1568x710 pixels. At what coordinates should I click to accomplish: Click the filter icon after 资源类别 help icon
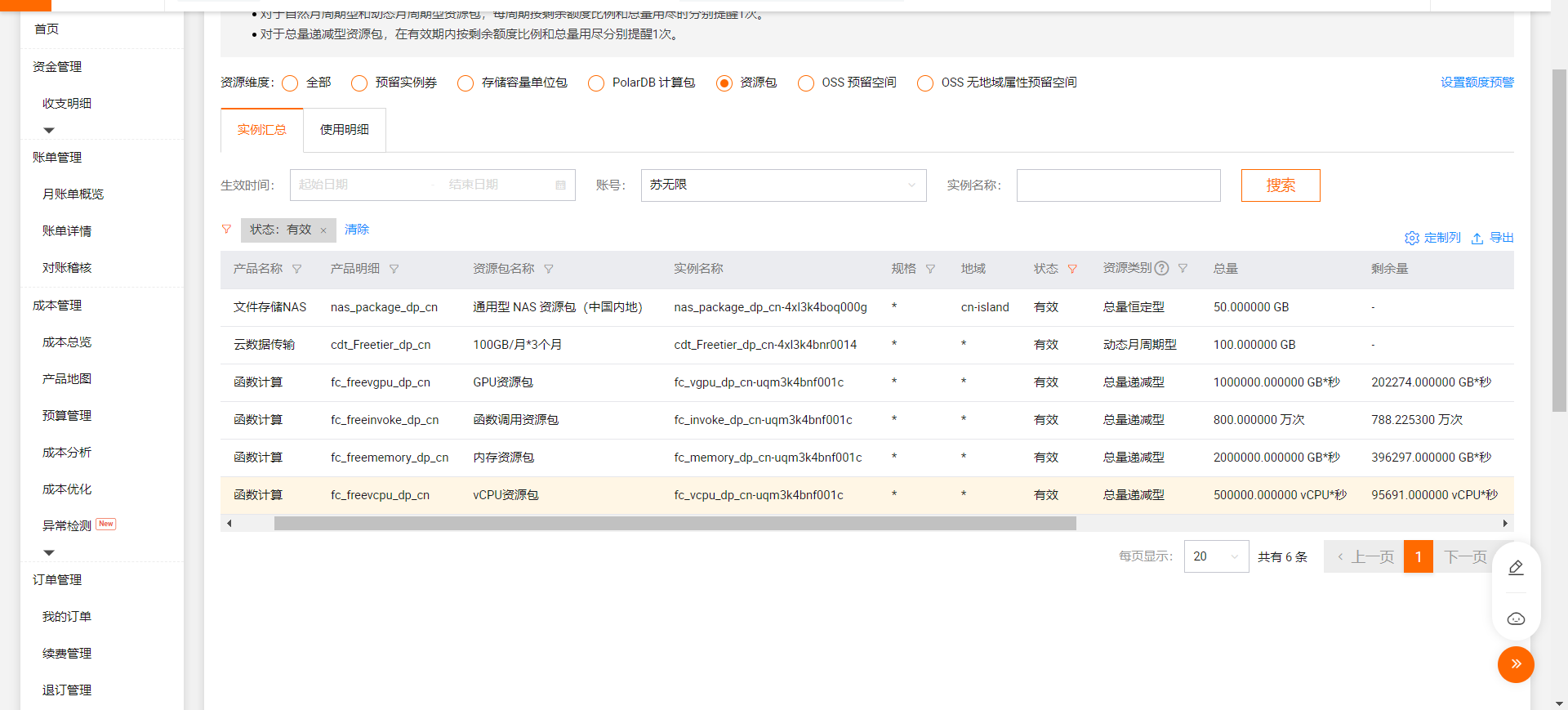[x=1183, y=268]
